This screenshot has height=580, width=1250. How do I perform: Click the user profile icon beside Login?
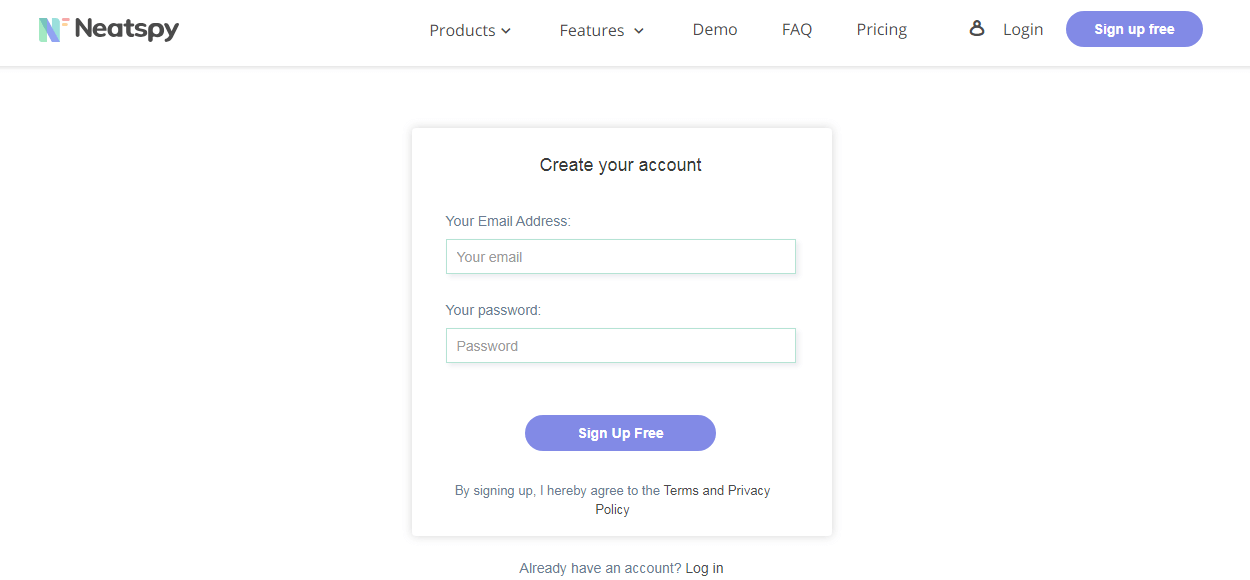pyautogui.click(x=977, y=29)
